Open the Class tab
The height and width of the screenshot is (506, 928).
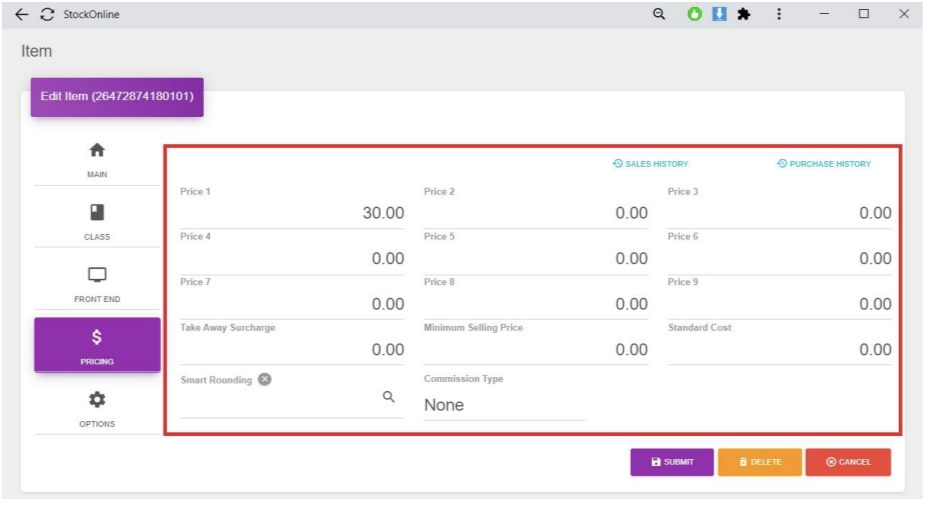click(x=97, y=221)
